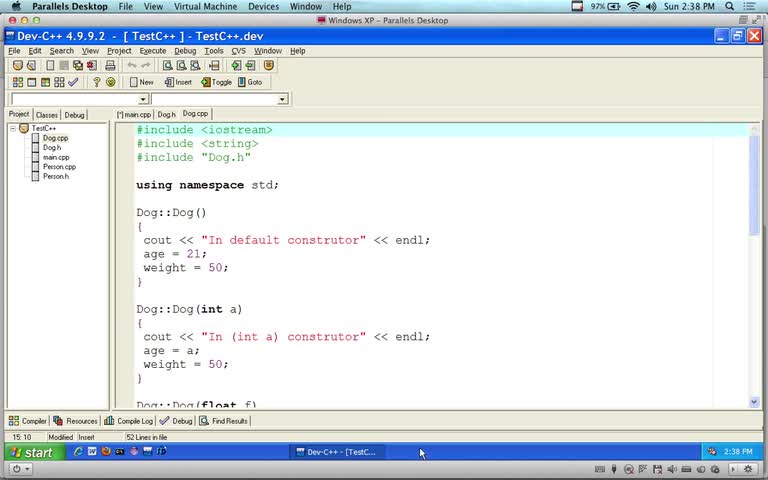The height and width of the screenshot is (480, 768).
Task: Open the Resources bottom tab
Action: pyautogui.click(x=75, y=421)
